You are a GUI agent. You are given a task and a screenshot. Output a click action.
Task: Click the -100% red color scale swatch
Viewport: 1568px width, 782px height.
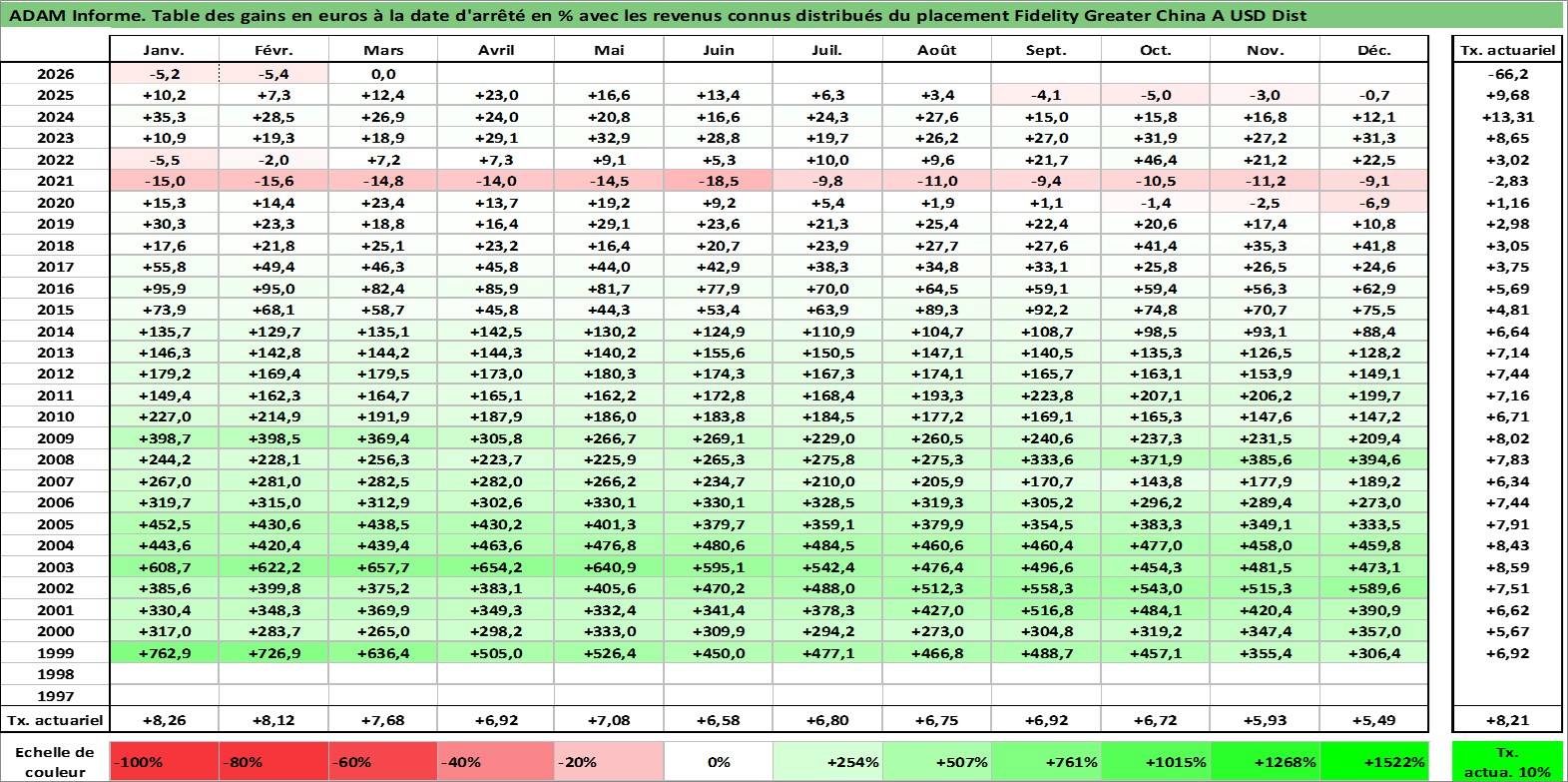click(x=164, y=761)
